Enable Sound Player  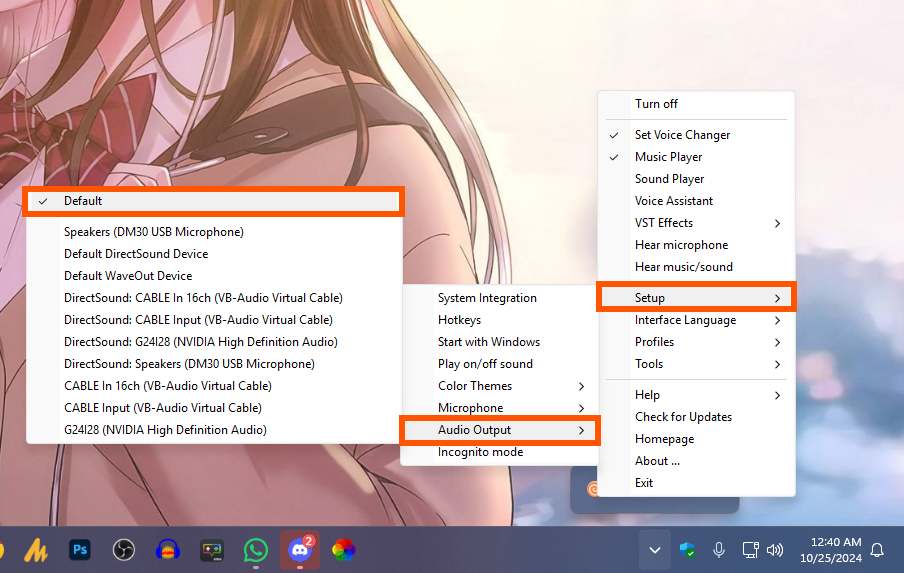click(696, 179)
